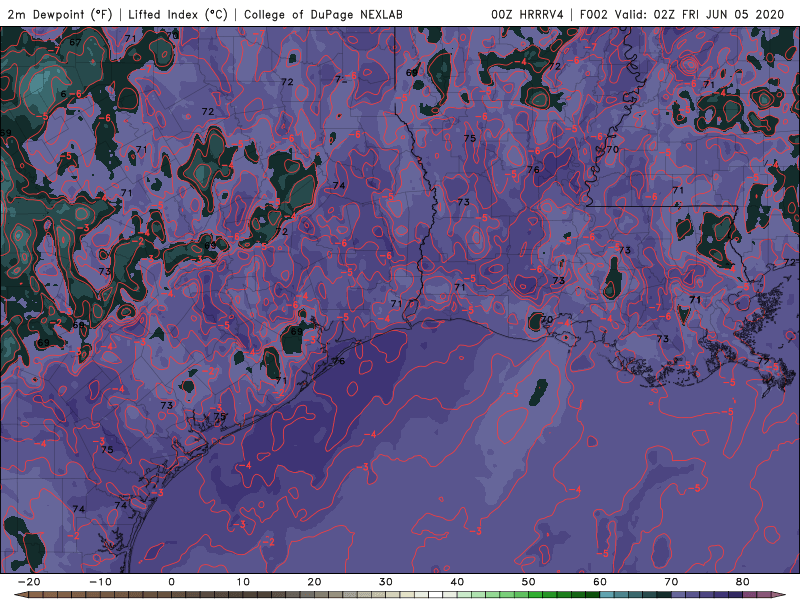800x600 pixels.
Task: Click the '00Z HRRRV4' model run label
Action: [527, 15]
